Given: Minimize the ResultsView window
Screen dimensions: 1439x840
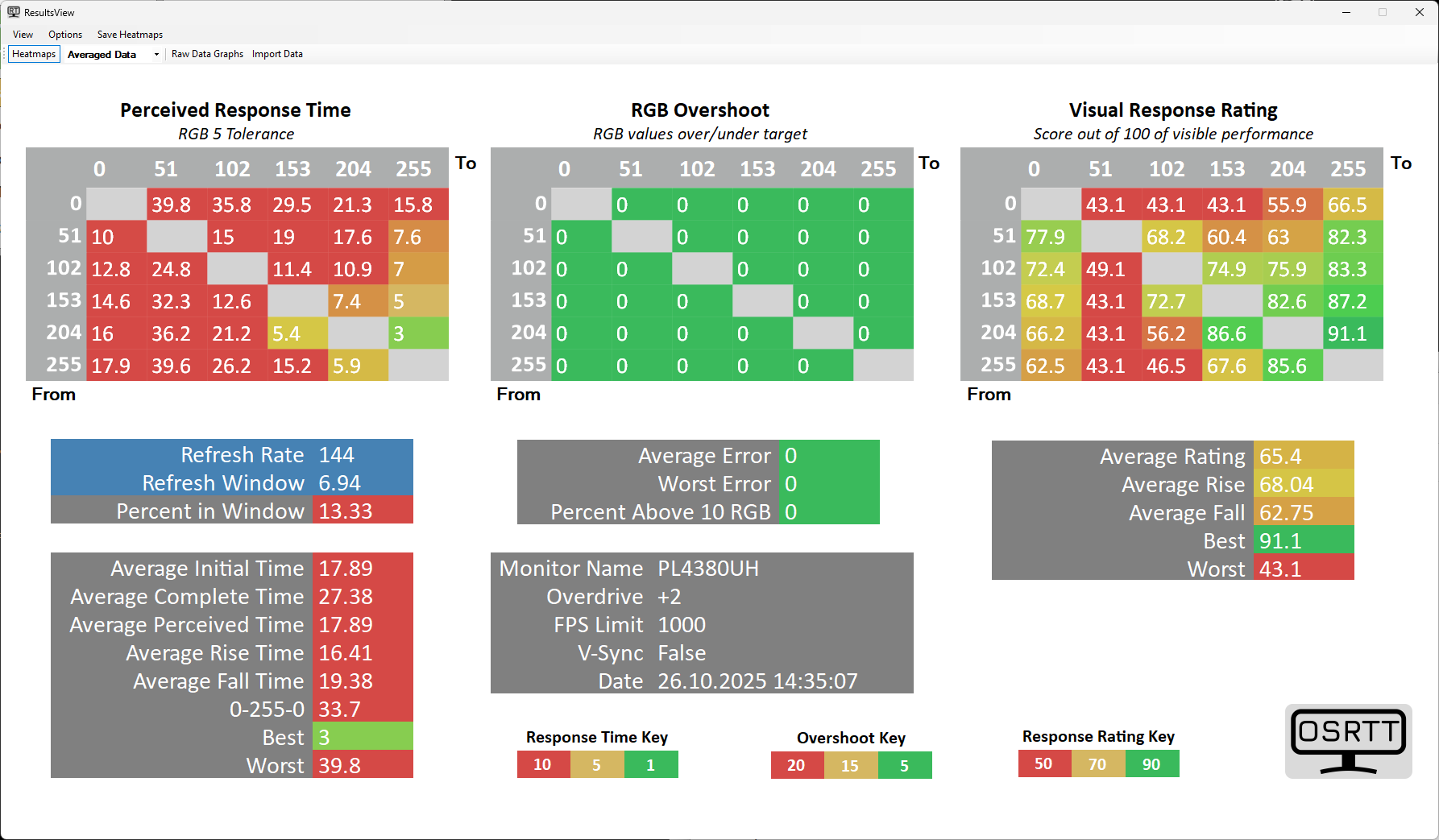Looking at the screenshot, I should pyautogui.click(x=1346, y=12).
